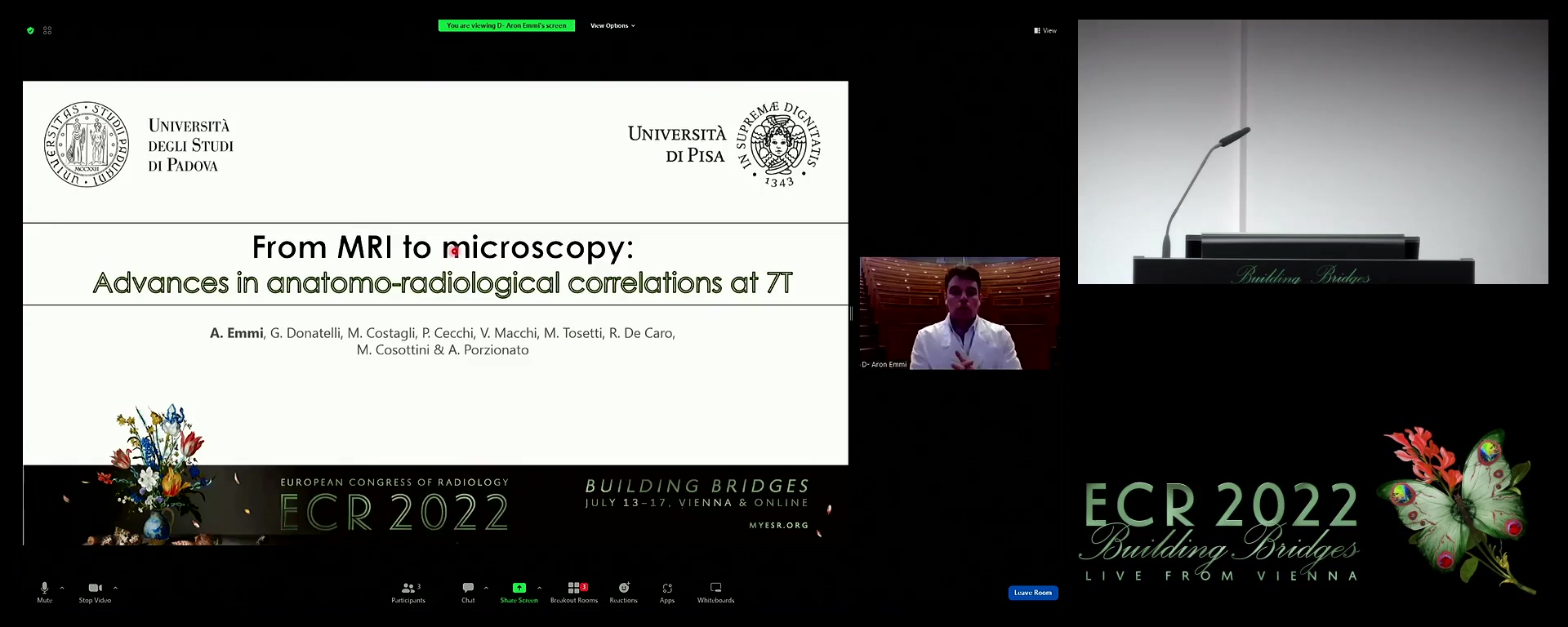Click the green encryption shield icon
Screen dimensions: 1568x627
[30, 30]
